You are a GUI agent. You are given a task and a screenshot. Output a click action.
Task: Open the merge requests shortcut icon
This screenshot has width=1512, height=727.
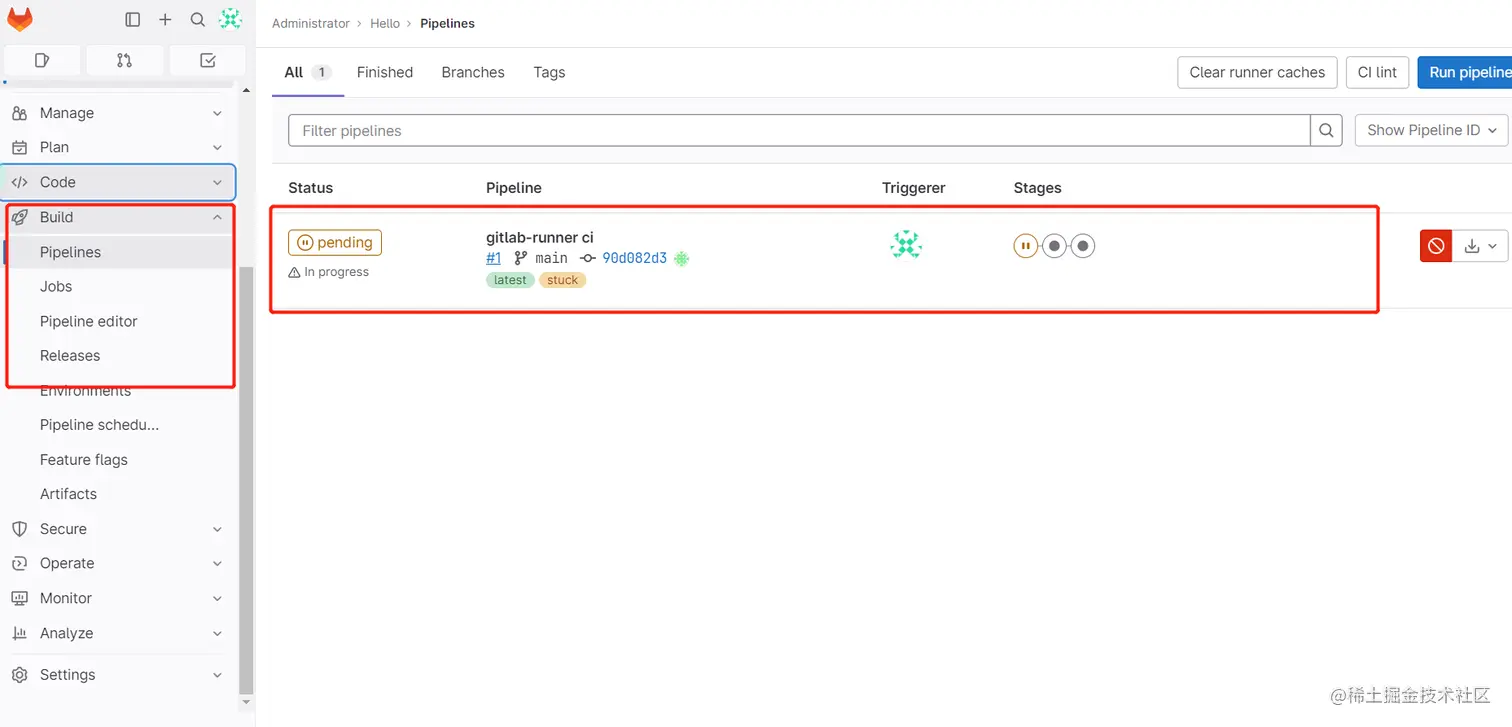124,60
